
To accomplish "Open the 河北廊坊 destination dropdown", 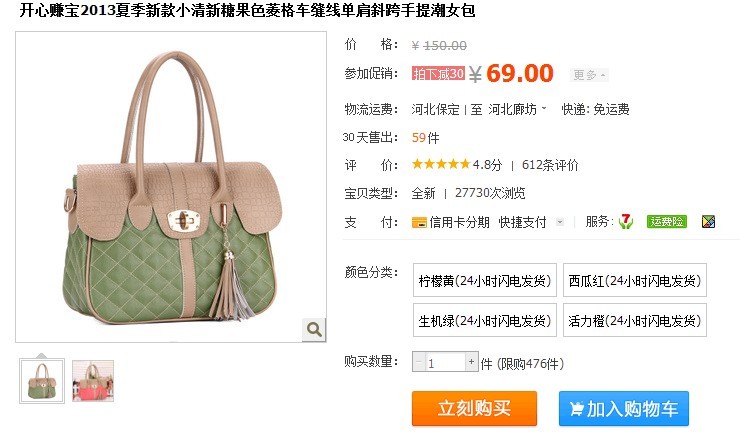I will [x=517, y=110].
